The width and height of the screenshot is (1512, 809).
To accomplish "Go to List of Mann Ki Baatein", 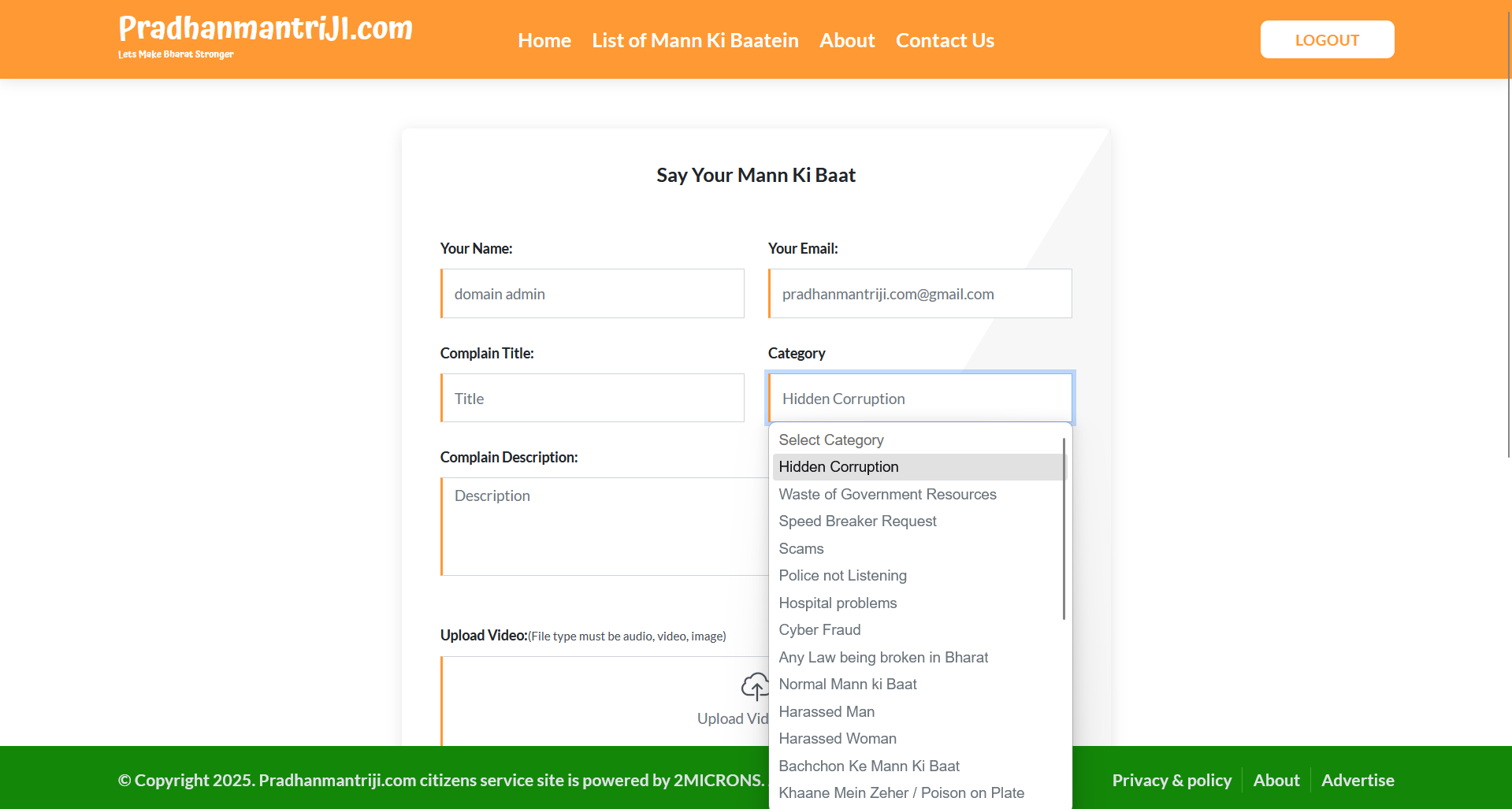I will point(695,40).
